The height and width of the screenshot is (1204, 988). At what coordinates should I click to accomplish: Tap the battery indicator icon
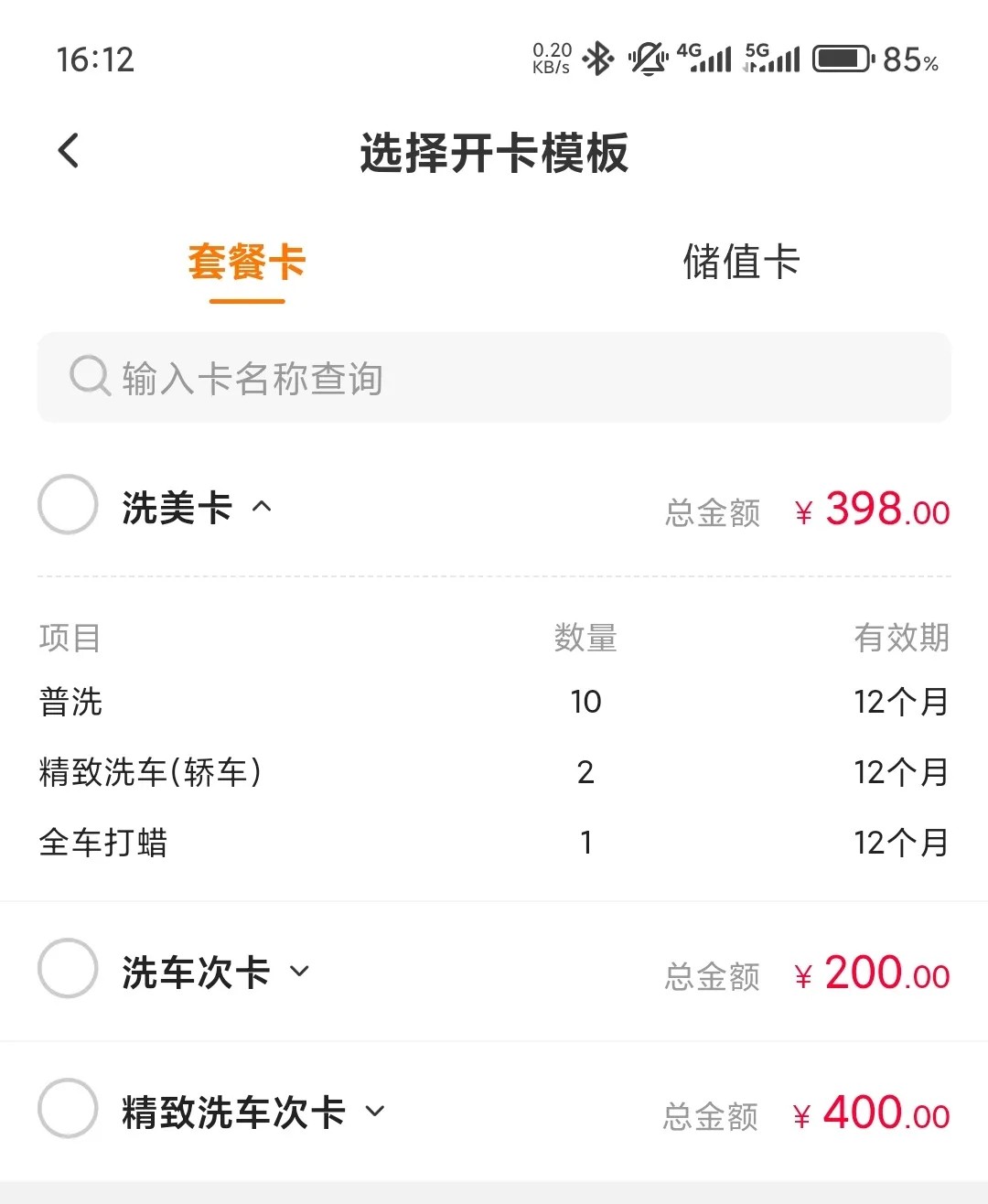(x=843, y=59)
